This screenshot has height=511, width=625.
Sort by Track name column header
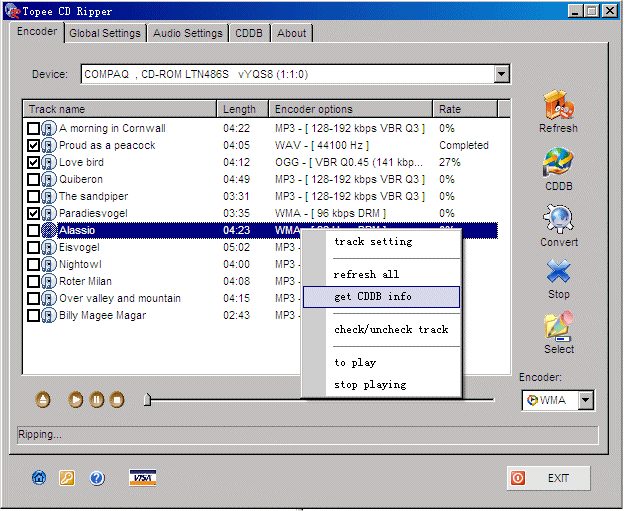tap(120, 109)
